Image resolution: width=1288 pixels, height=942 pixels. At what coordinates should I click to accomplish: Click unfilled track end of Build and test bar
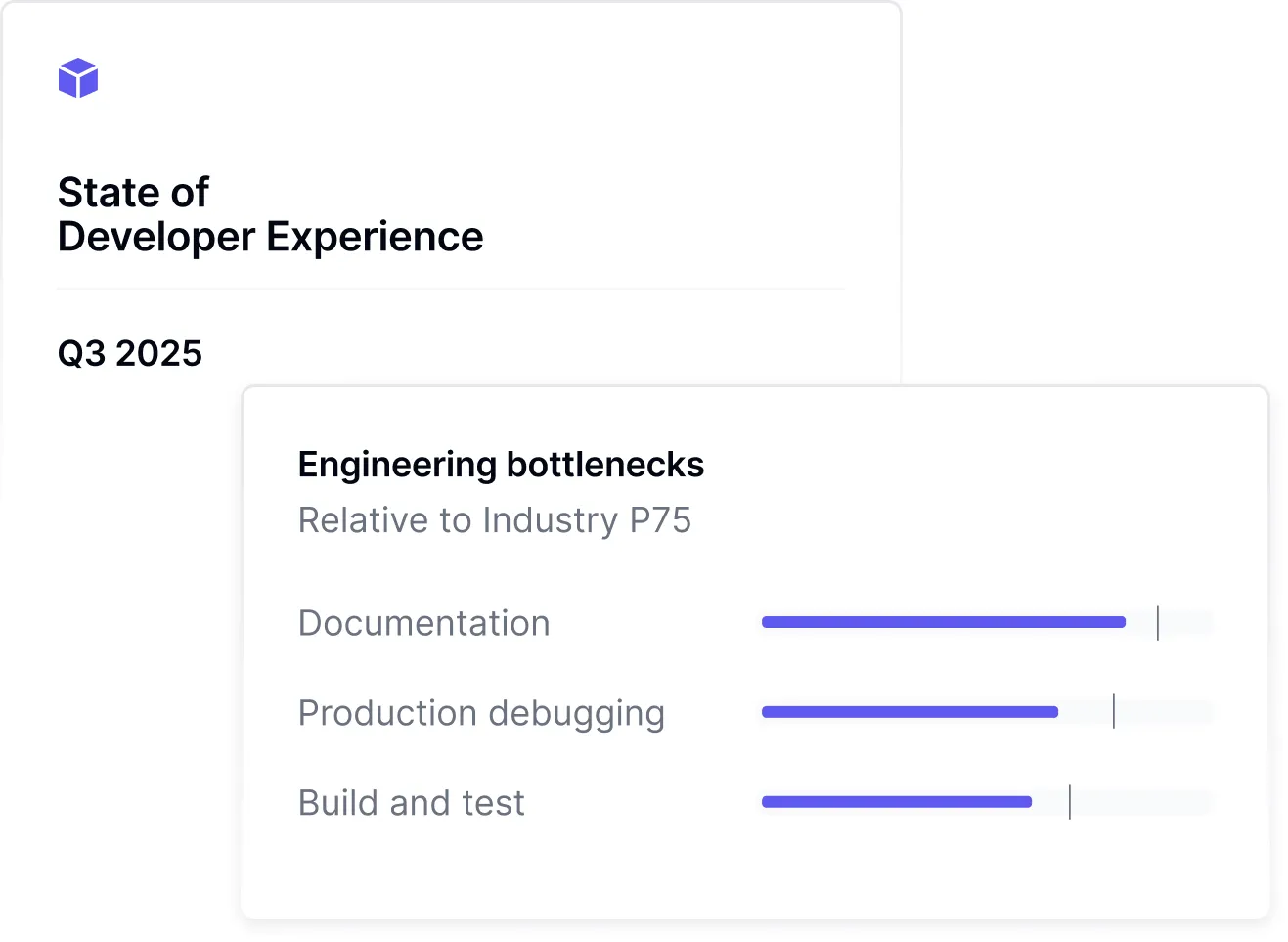pos(1144,802)
